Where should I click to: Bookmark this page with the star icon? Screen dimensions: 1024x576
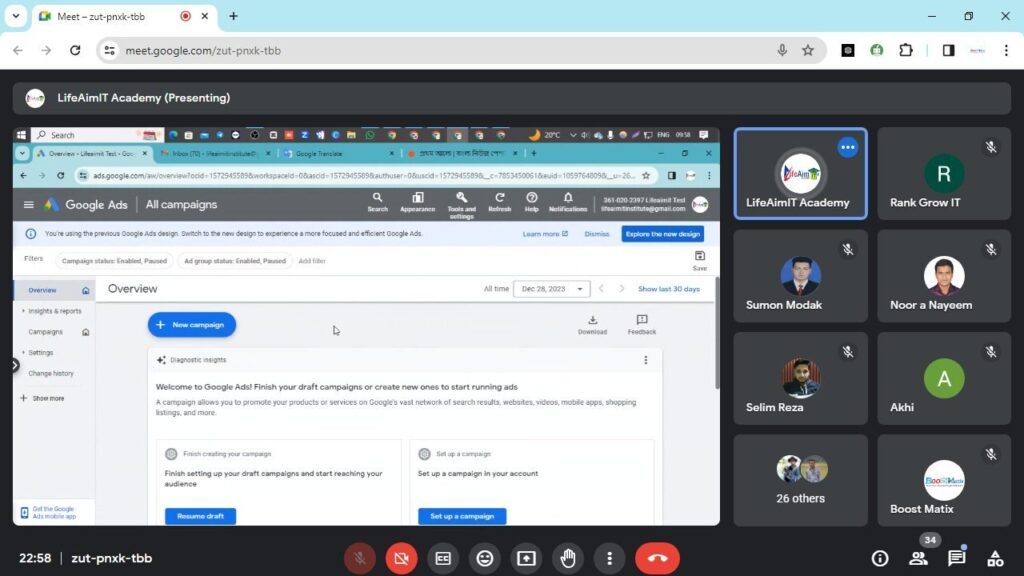808,50
